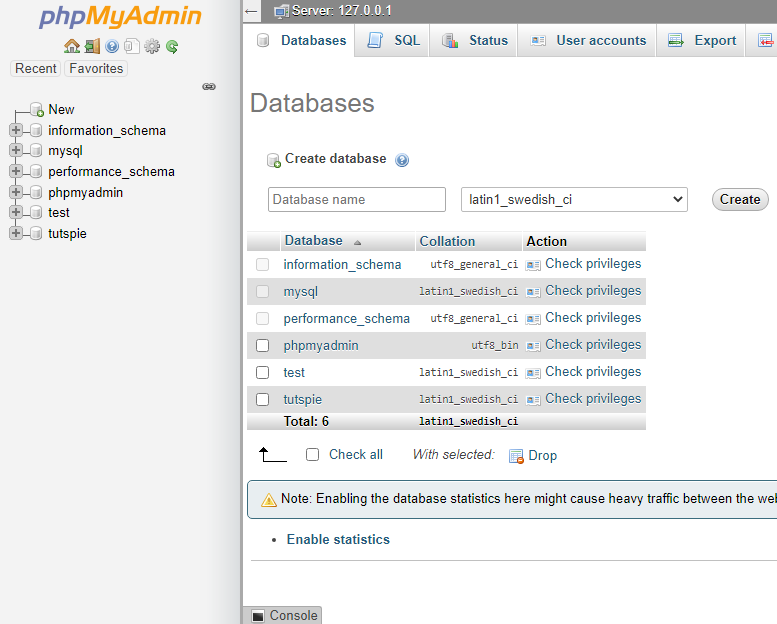The image size is (777, 624).
Task: Click the performance_schema row checkbox
Action: coord(263,318)
